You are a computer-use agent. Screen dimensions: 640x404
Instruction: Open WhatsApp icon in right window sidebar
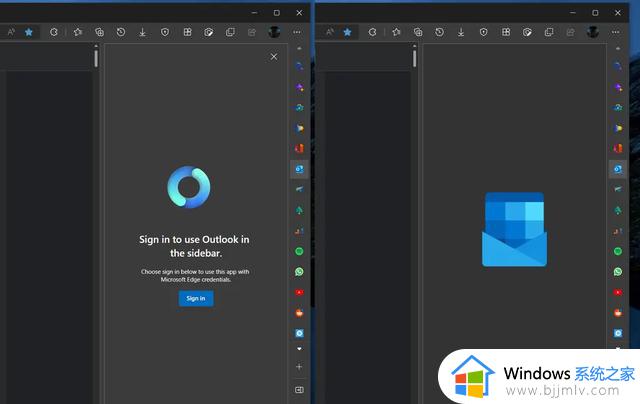(618, 272)
